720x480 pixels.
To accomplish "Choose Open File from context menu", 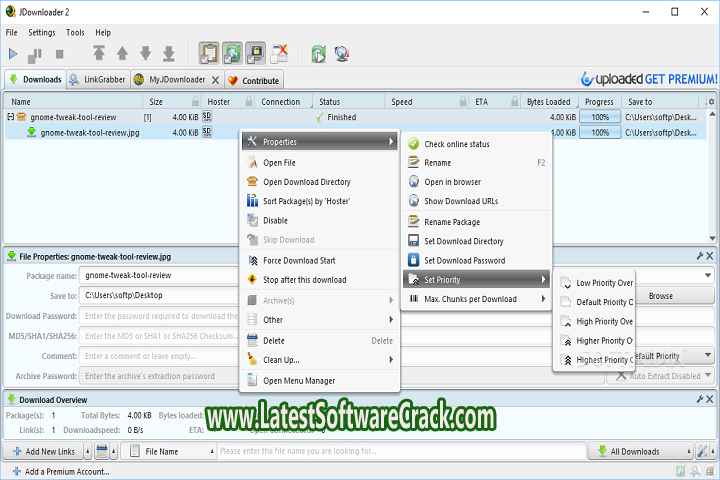I will pyautogui.click(x=319, y=163).
